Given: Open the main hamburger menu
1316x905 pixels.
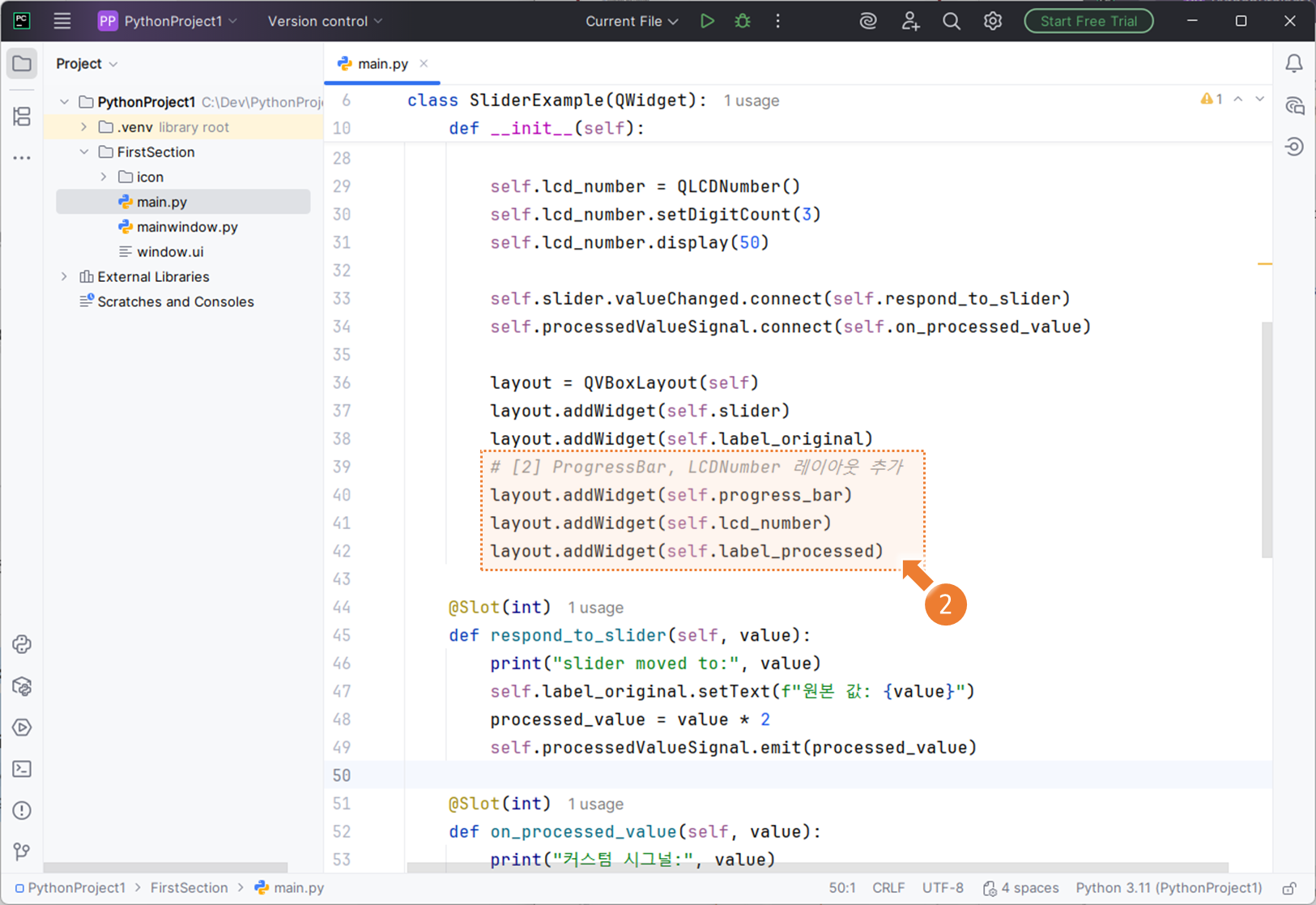Looking at the screenshot, I should (62, 21).
